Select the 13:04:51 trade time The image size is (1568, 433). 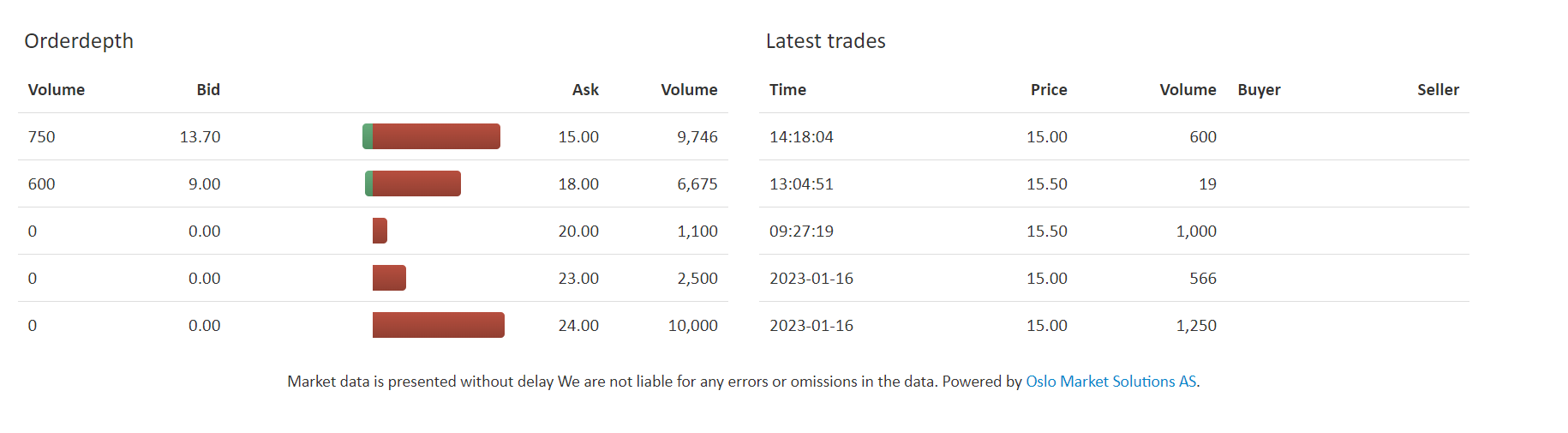click(x=801, y=184)
